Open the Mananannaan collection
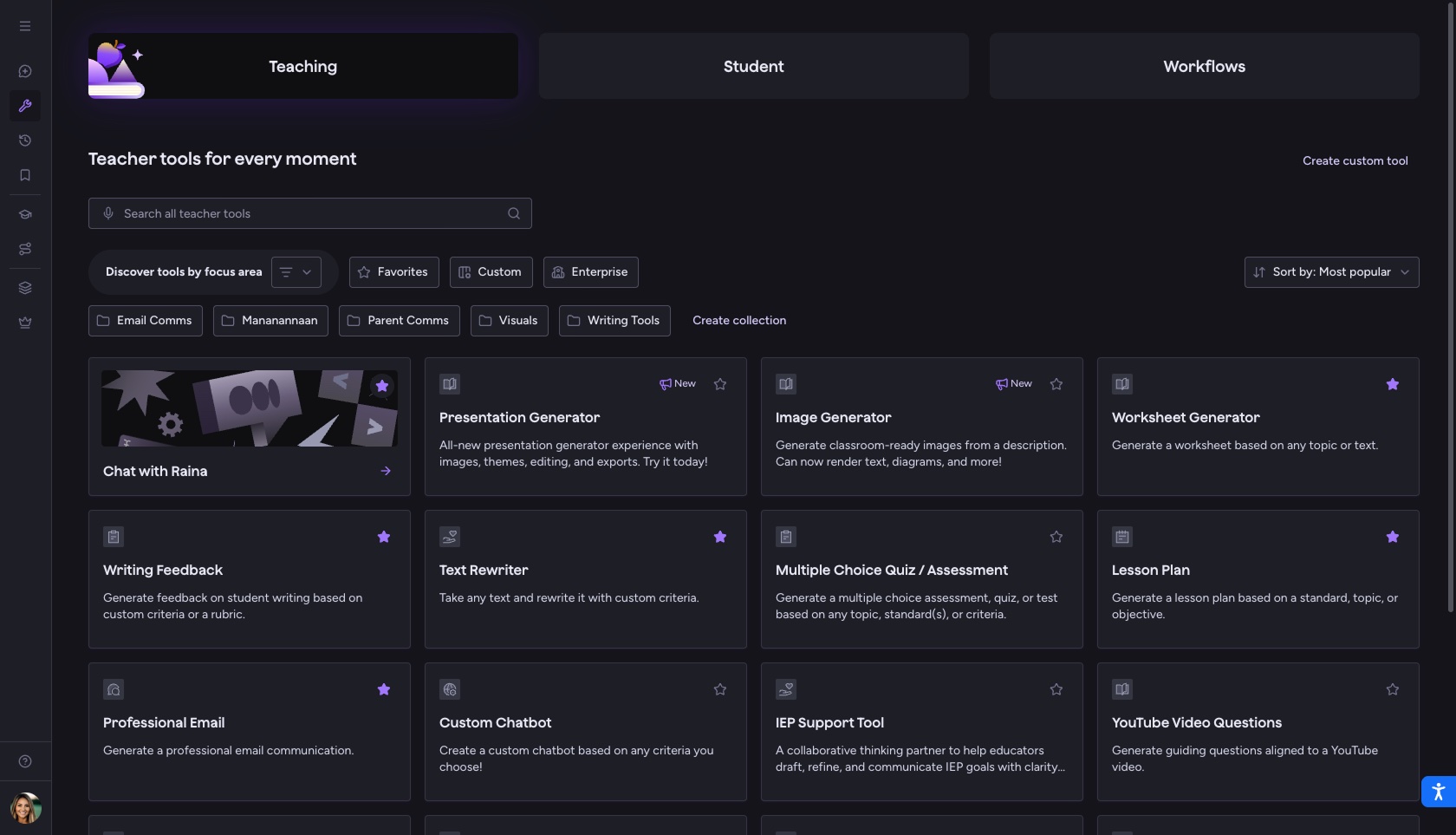Image resolution: width=1456 pixels, height=835 pixels. click(270, 321)
